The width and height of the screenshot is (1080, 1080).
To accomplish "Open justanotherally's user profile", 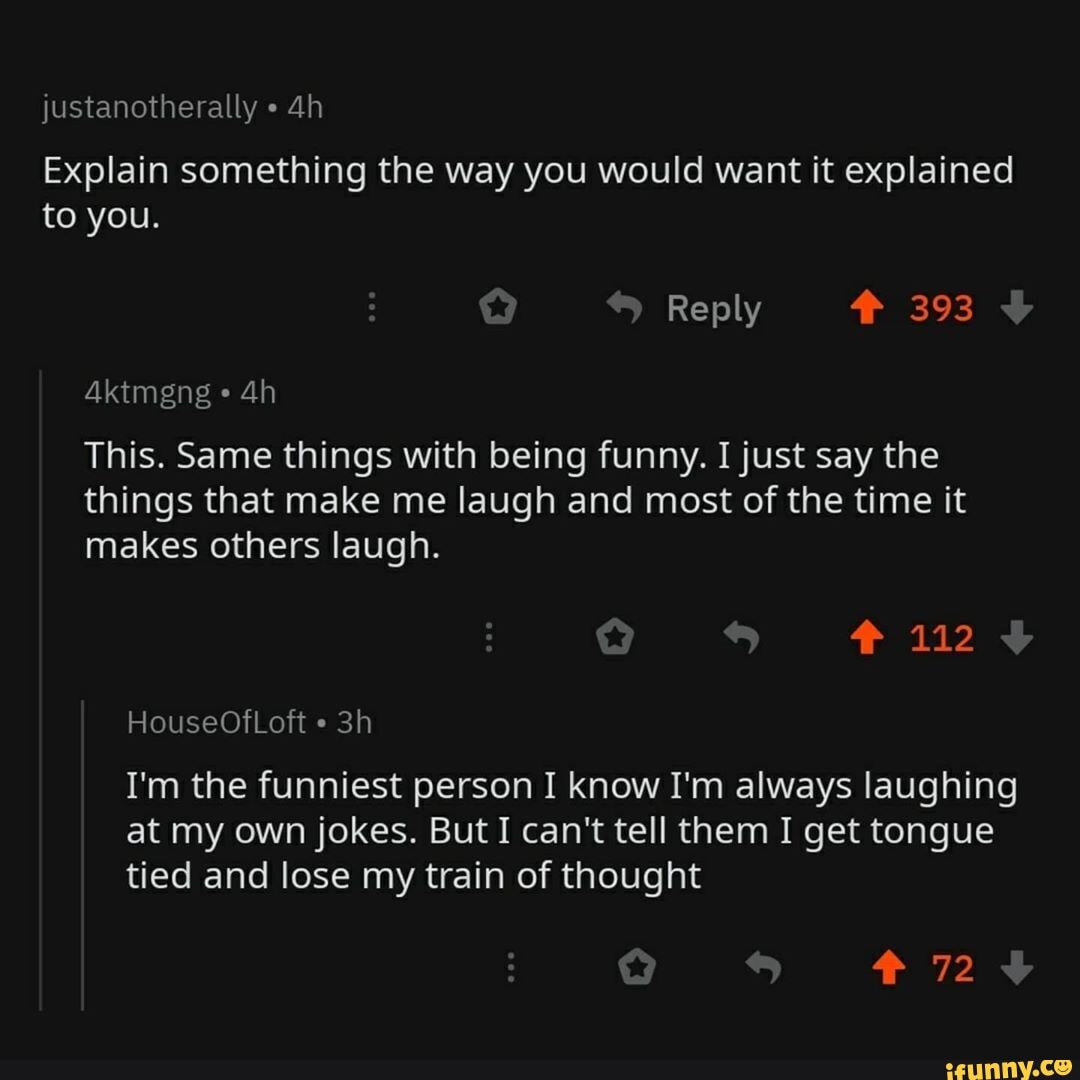I will coord(149,105).
